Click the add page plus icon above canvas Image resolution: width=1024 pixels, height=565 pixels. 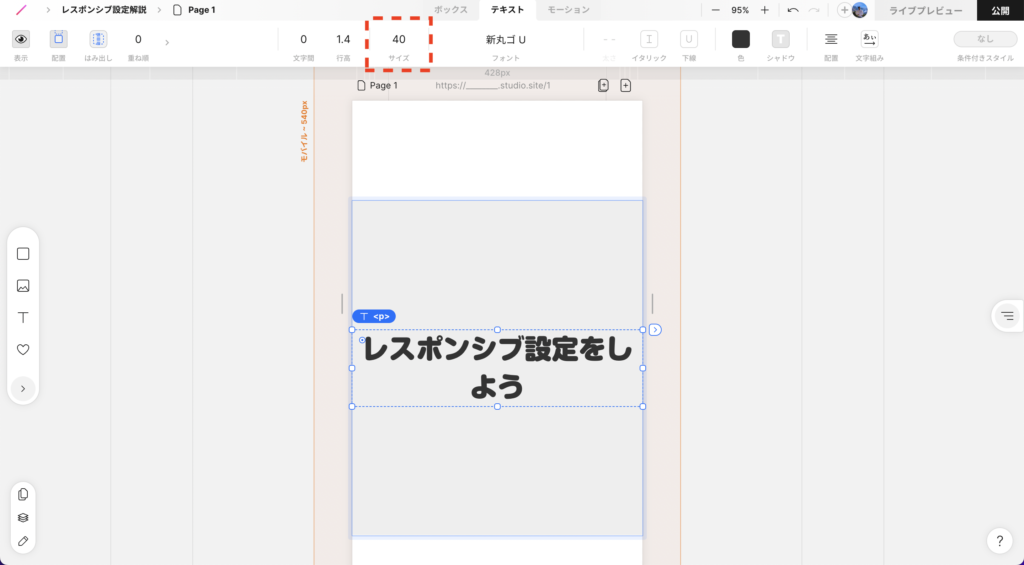pyautogui.click(x=626, y=86)
